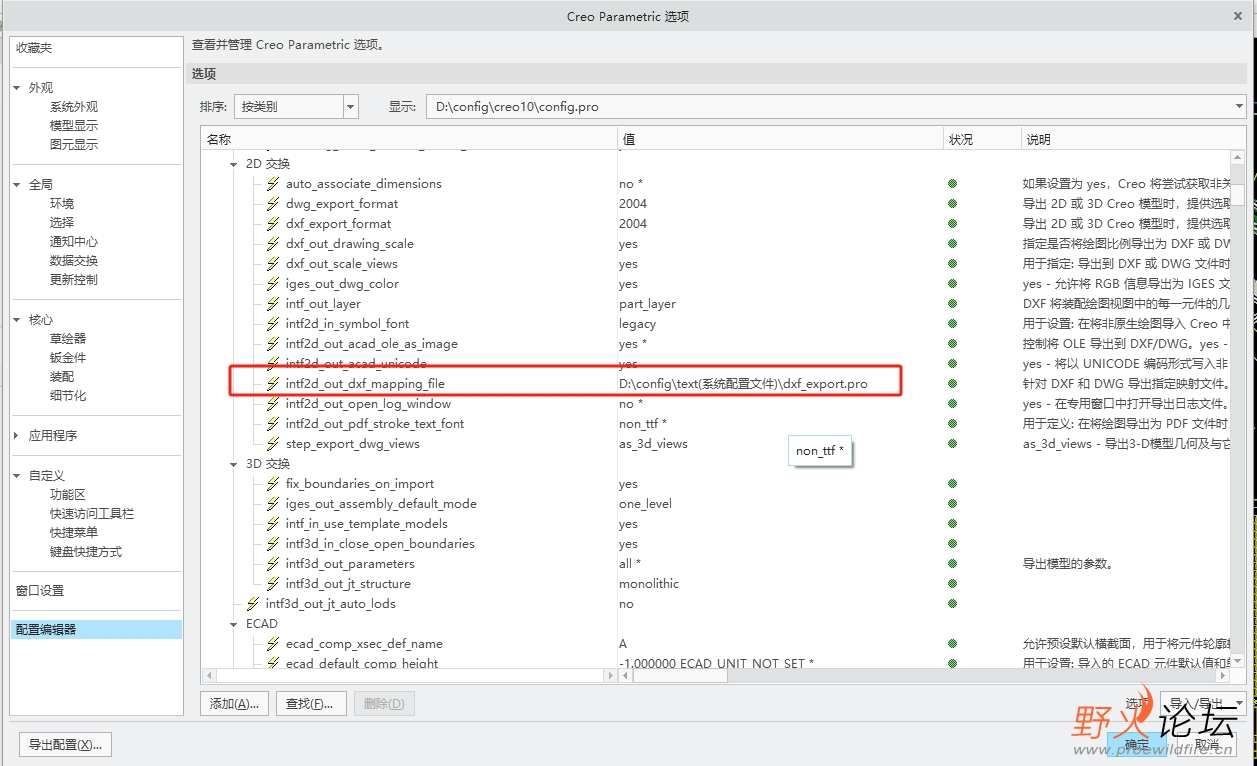Click value legacy of intf2d_in_symbol_font
Image resolution: width=1257 pixels, height=766 pixels.
637,324
